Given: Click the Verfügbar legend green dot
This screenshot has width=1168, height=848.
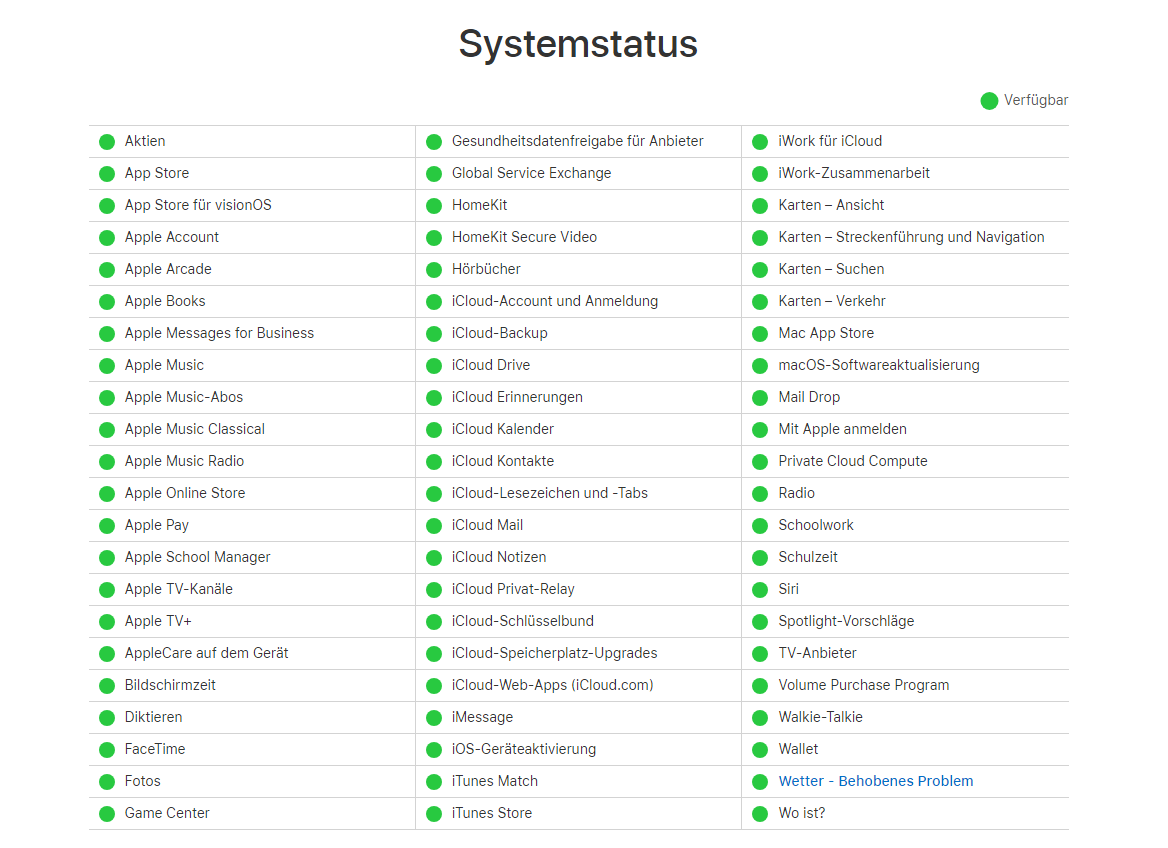Looking at the screenshot, I should (x=989, y=101).
